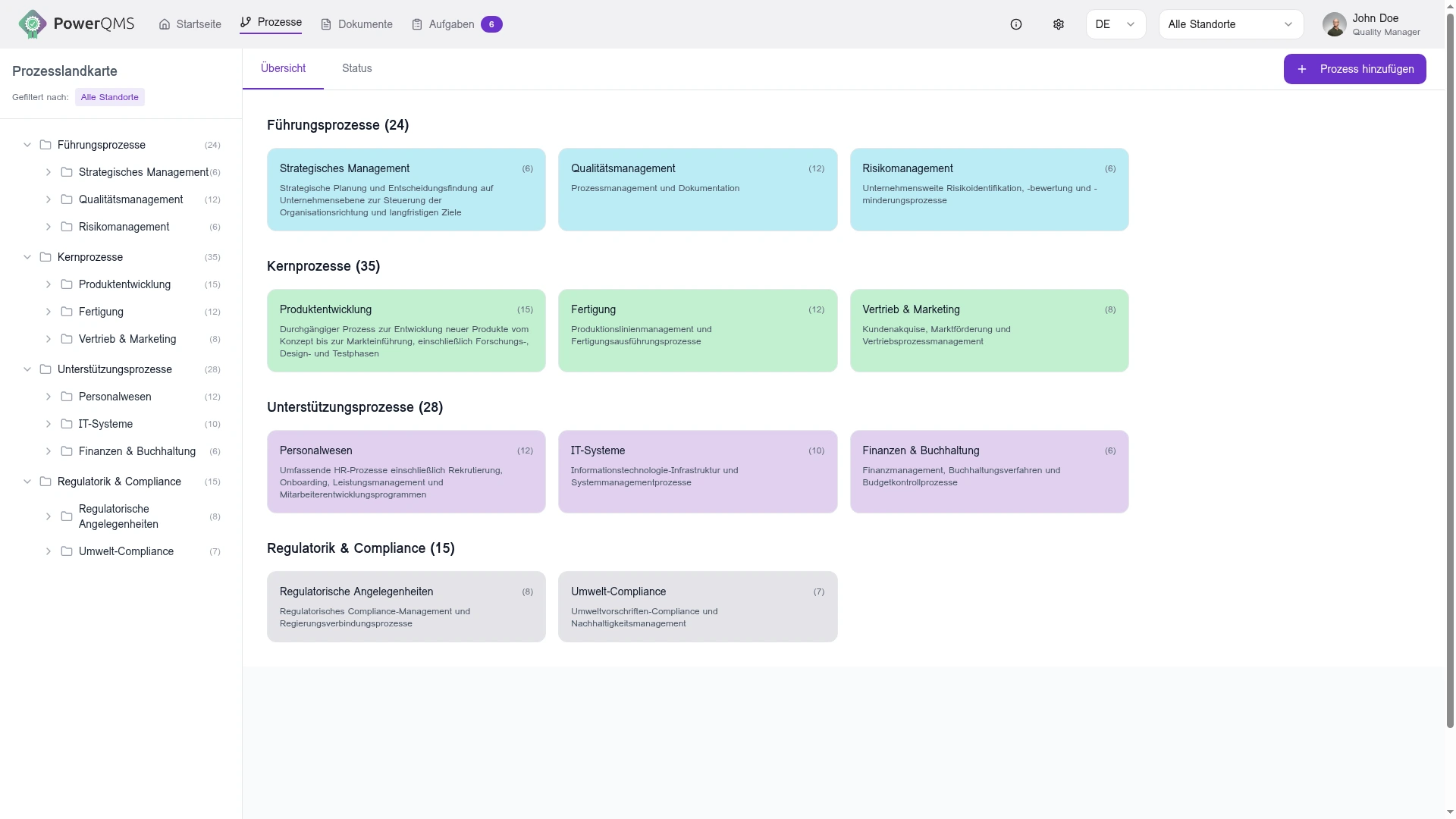Click folder icon next to Kernprozesse

click(45, 257)
